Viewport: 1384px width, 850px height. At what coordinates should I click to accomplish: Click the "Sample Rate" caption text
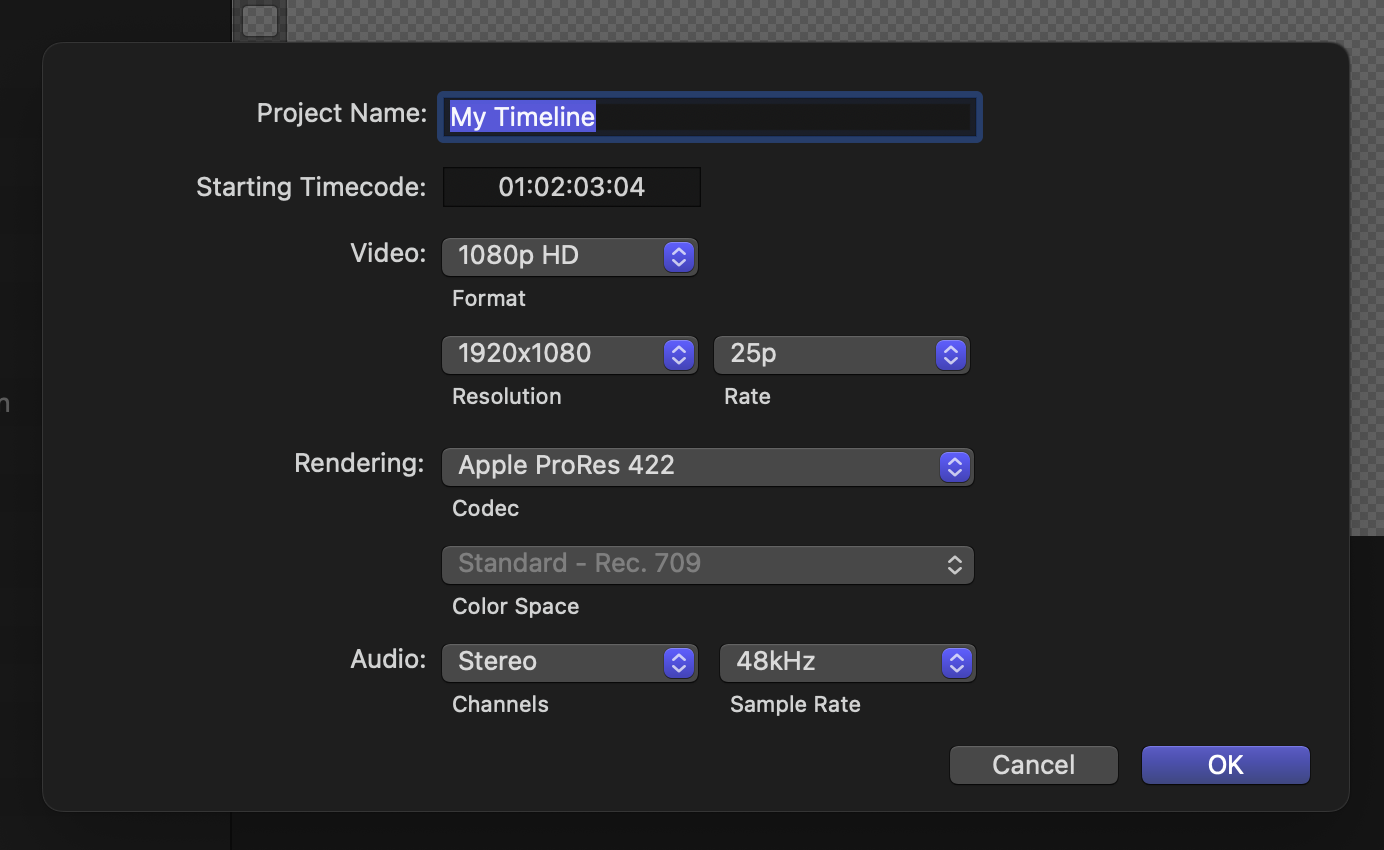tap(795, 704)
